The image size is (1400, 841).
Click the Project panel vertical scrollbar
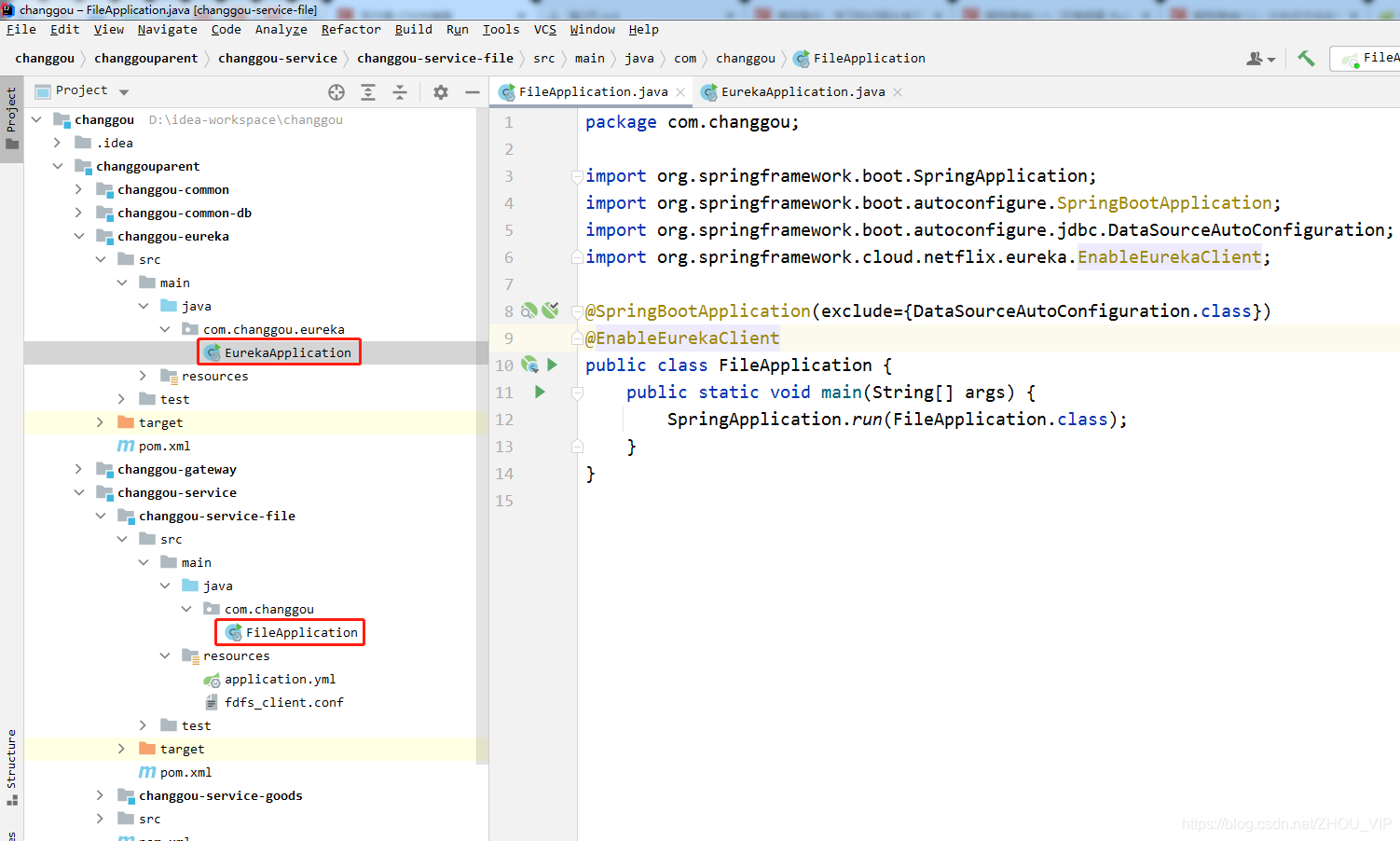click(482, 435)
